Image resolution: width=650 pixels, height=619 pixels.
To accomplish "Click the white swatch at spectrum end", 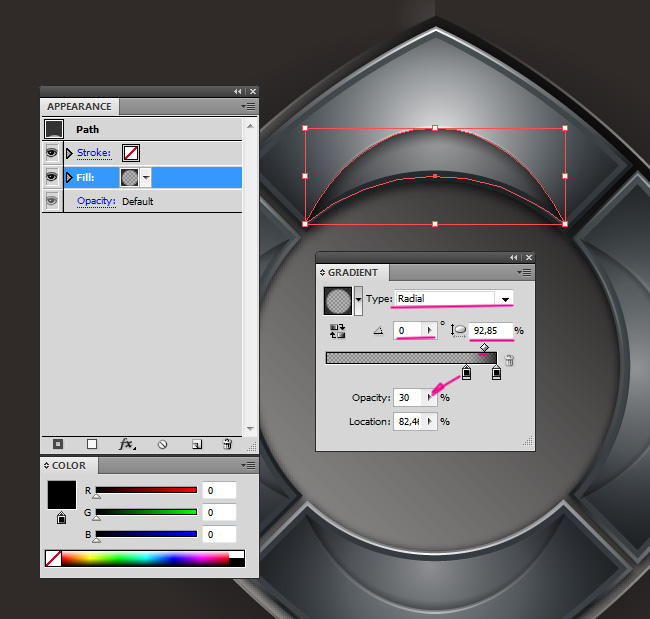I will [237, 555].
